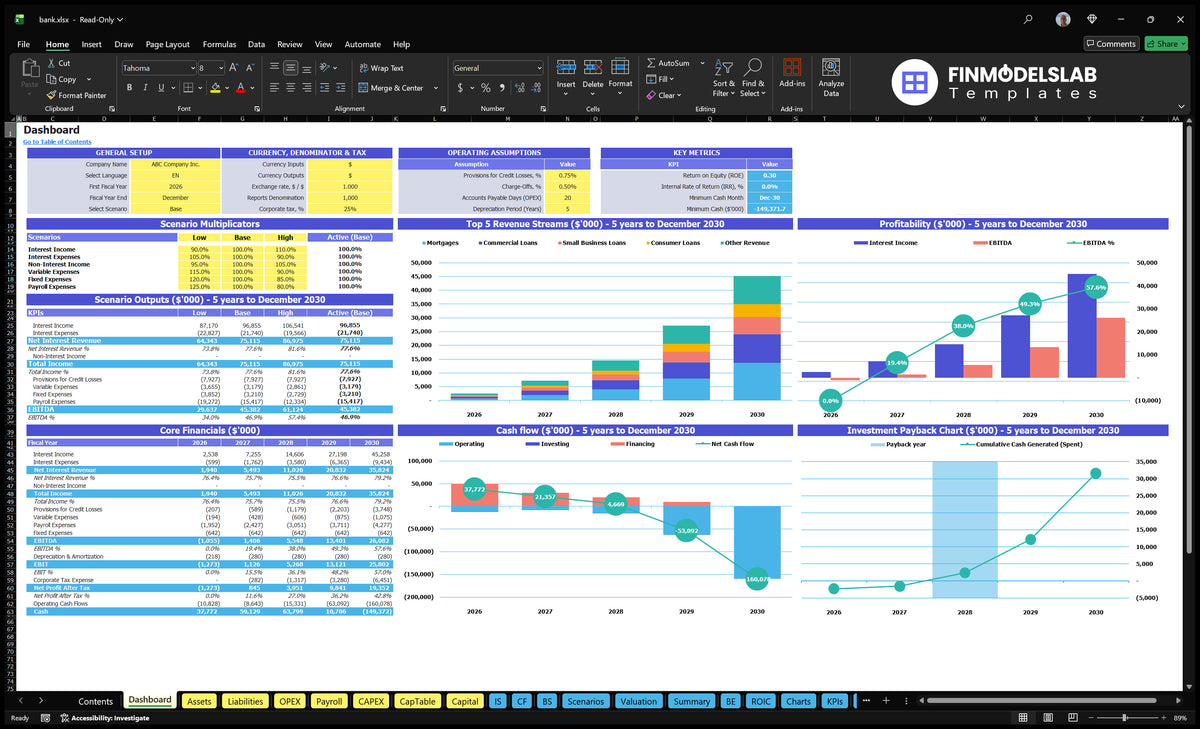This screenshot has height=729, width=1200.
Task: Switch to Page Break Preview icon
Action: 1073,718
